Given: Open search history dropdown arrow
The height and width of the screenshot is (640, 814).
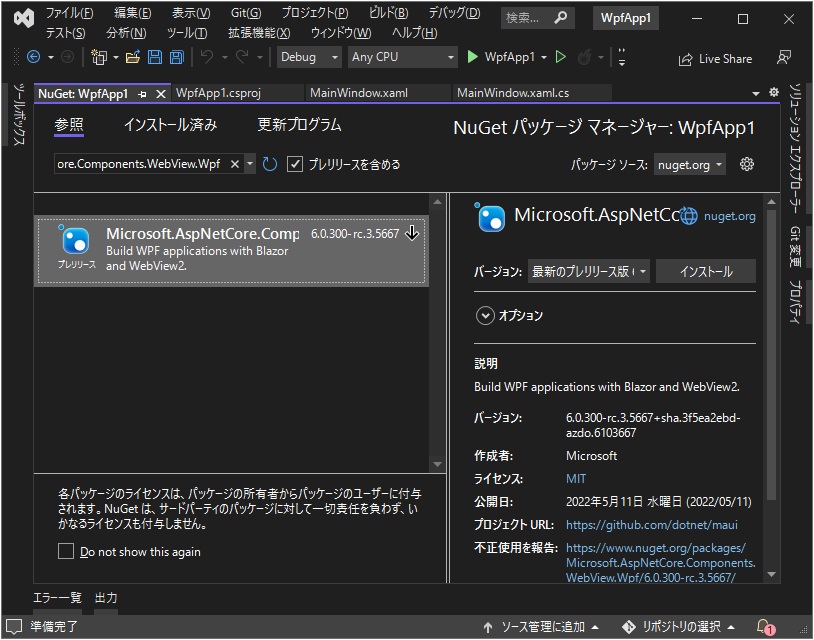Looking at the screenshot, I should [250, 164].
